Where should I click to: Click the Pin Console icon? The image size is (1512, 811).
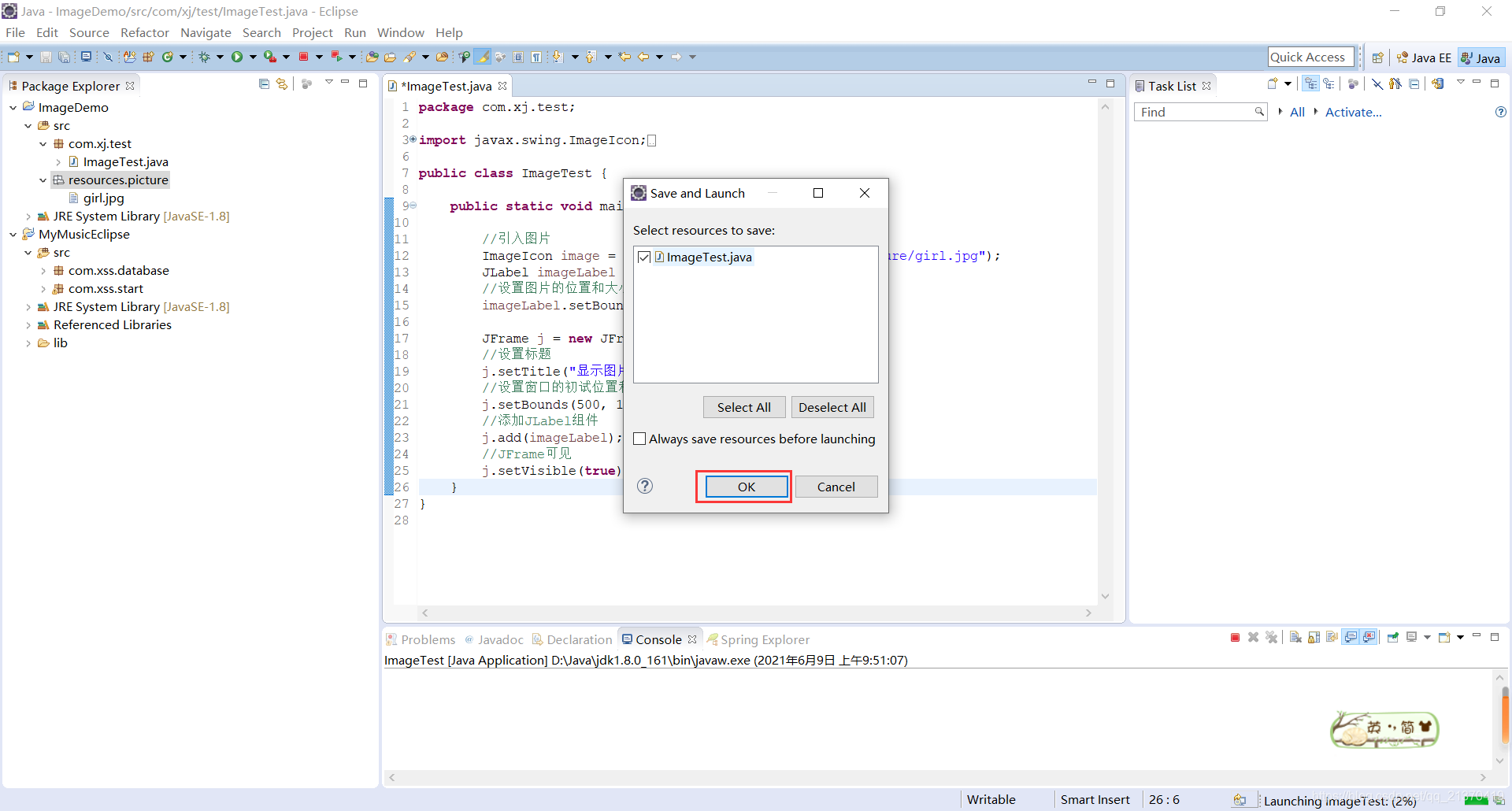tap(1393, 638)
